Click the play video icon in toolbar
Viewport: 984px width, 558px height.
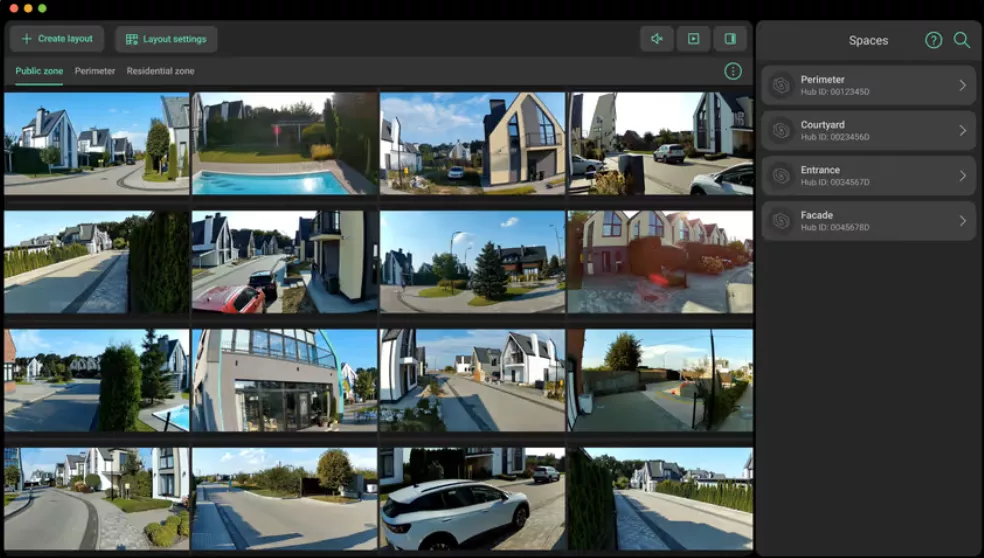[x=693, y=39]
